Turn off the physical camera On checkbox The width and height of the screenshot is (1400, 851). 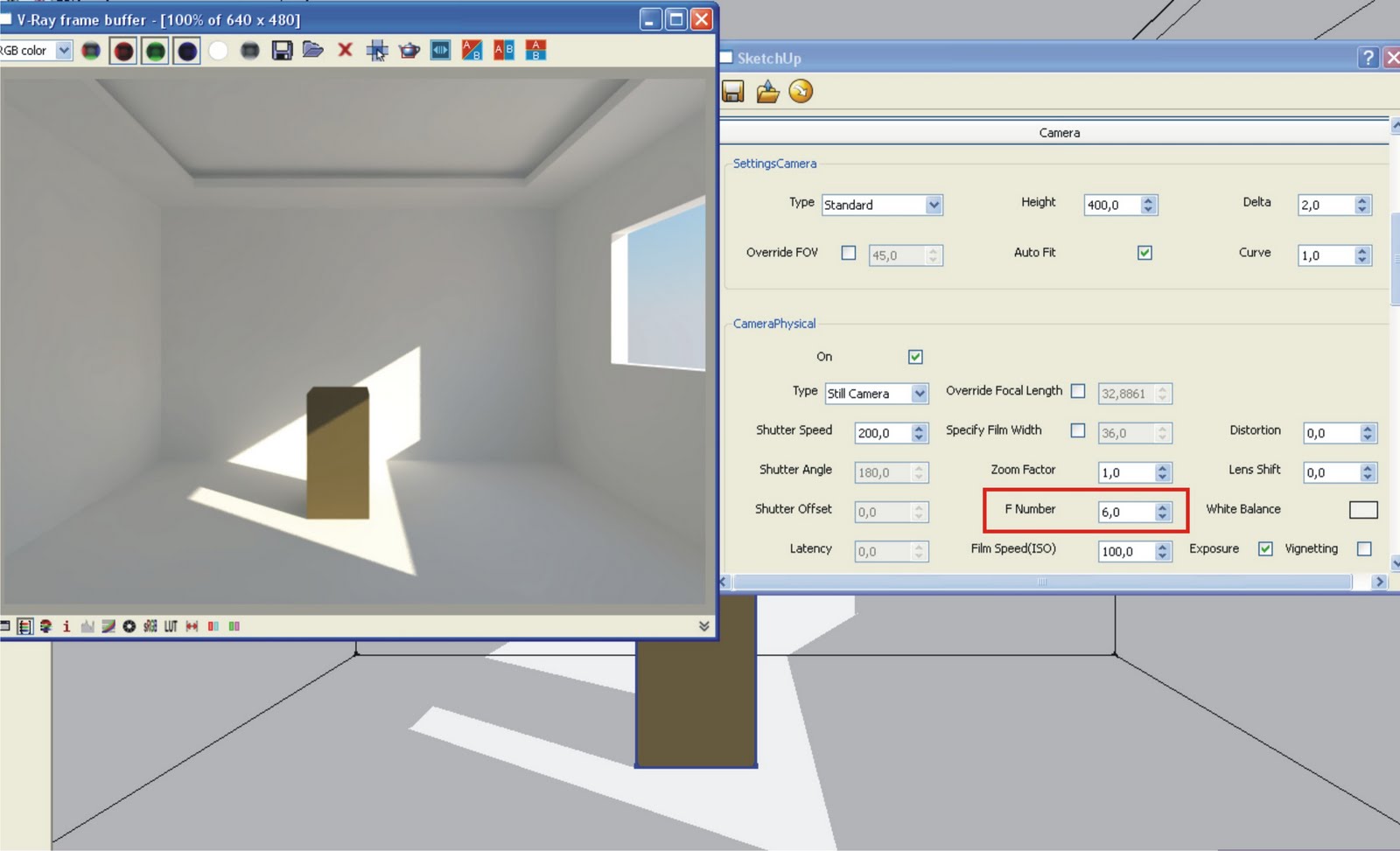[x=915, y=357]
